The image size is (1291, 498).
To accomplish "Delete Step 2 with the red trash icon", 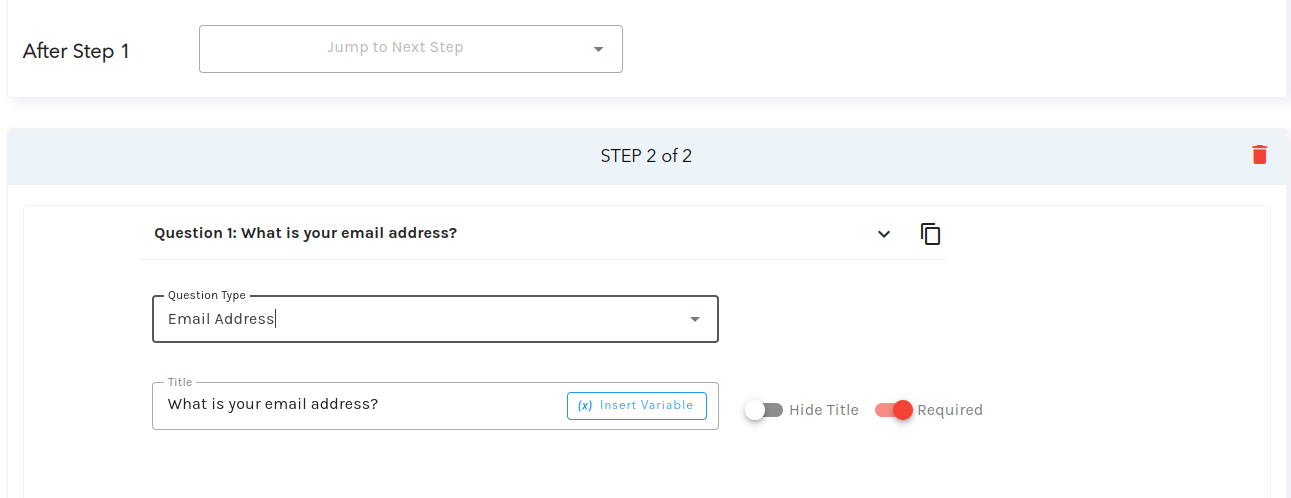I will tap(1259, 155).
